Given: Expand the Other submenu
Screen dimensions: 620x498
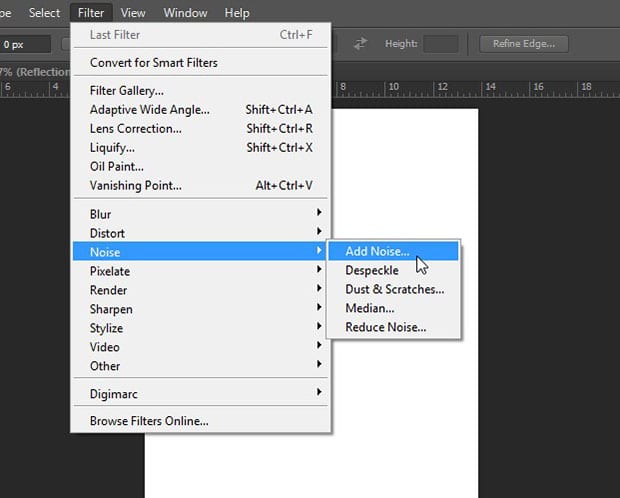Looking at the screenshot, I should coord(200,366).
